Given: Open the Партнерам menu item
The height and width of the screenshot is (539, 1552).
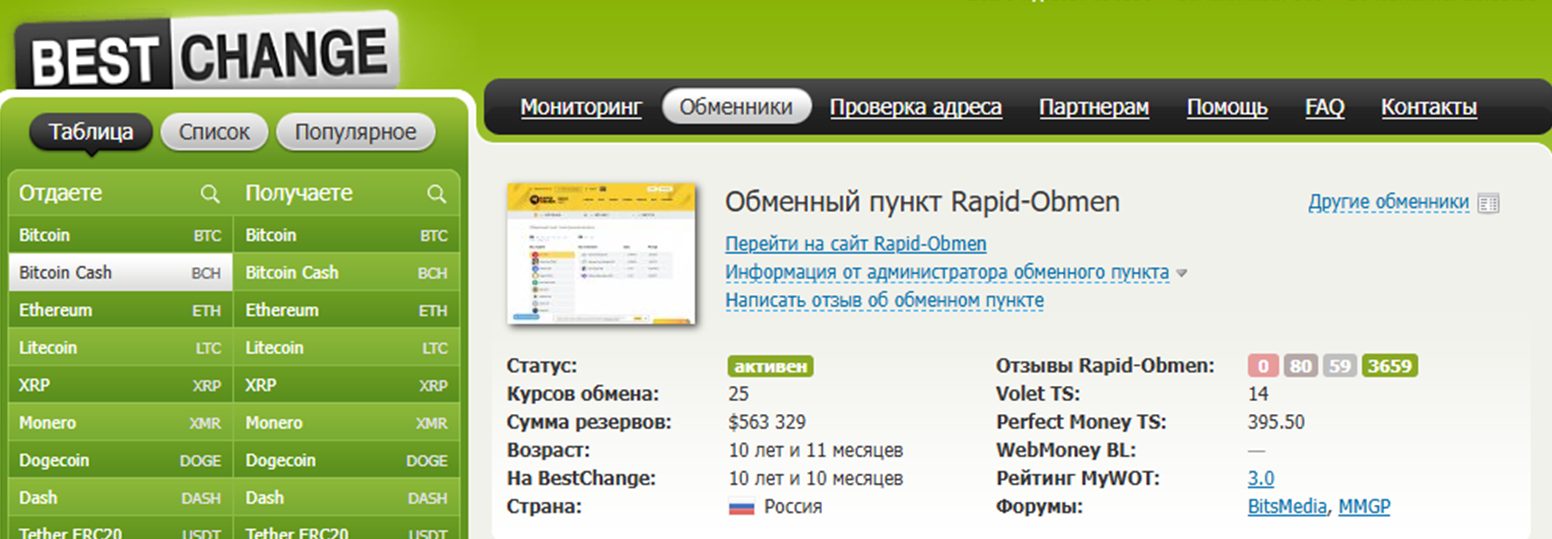Looking at the screenshot, I should click(1094, 107).
